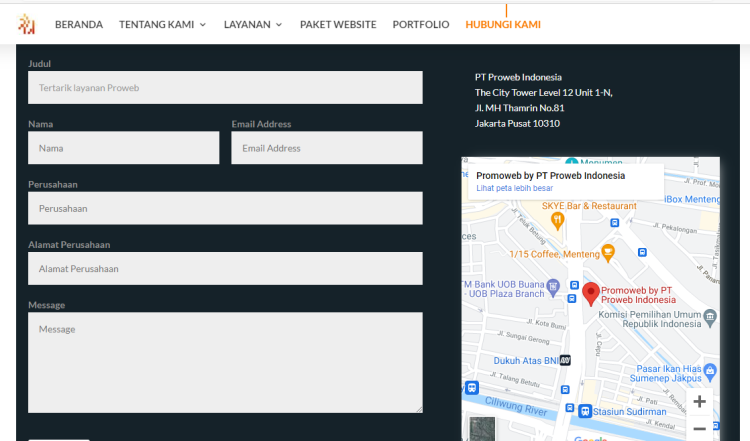Select the HUBUNGI KAMI menu item
The height and width of the screenshot is (441, 750).
[x=503, y=24]
